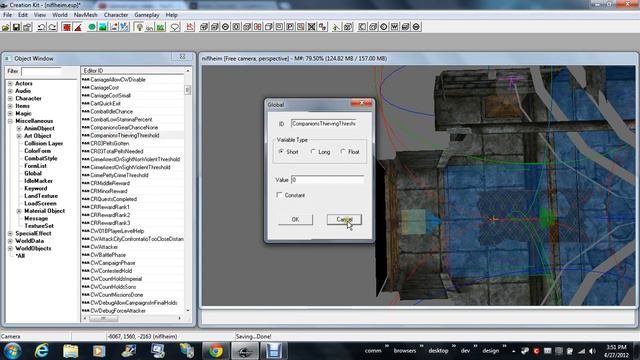Sort by the Editor ID column header
Viewport: 640px width, 360px height.
[x=133, y=71]
